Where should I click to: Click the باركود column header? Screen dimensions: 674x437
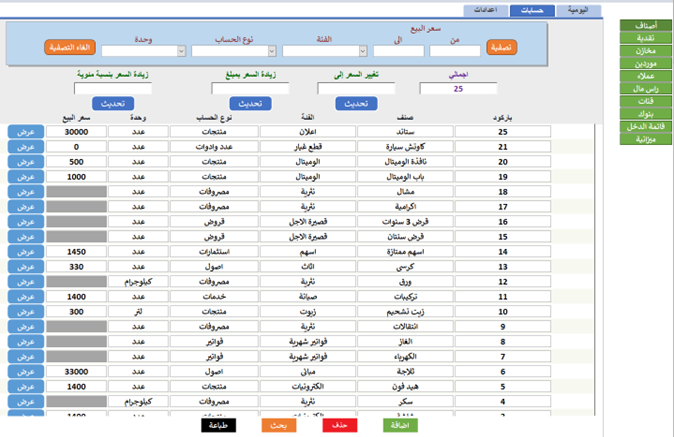pyautogui.click(x=502, y=118)
